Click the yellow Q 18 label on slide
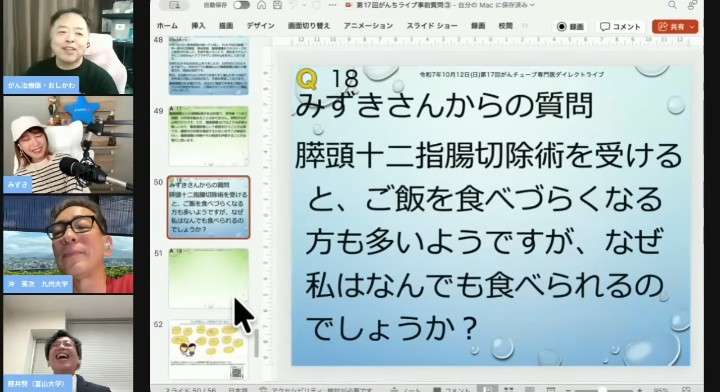This screenshot has height=392, width=720. pos(327,79)
